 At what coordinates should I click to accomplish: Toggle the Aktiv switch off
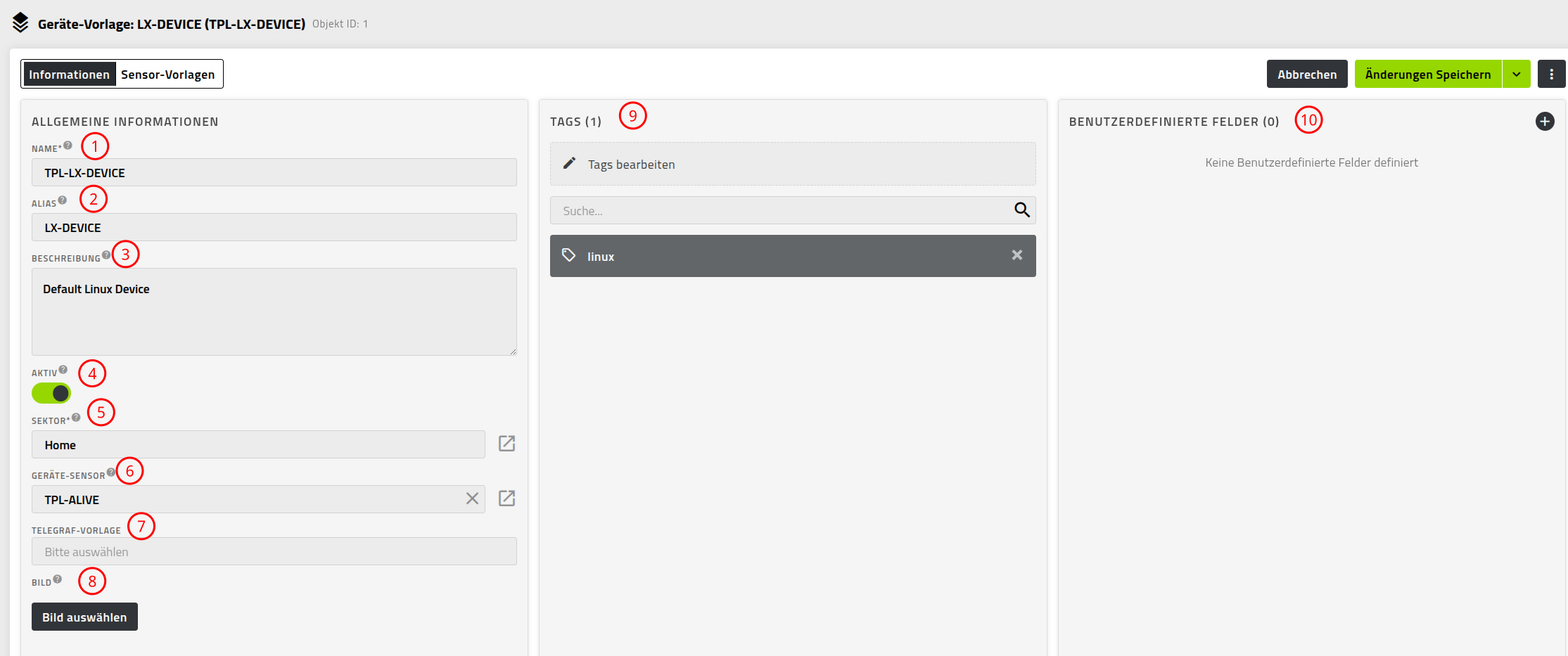[51, 393]
